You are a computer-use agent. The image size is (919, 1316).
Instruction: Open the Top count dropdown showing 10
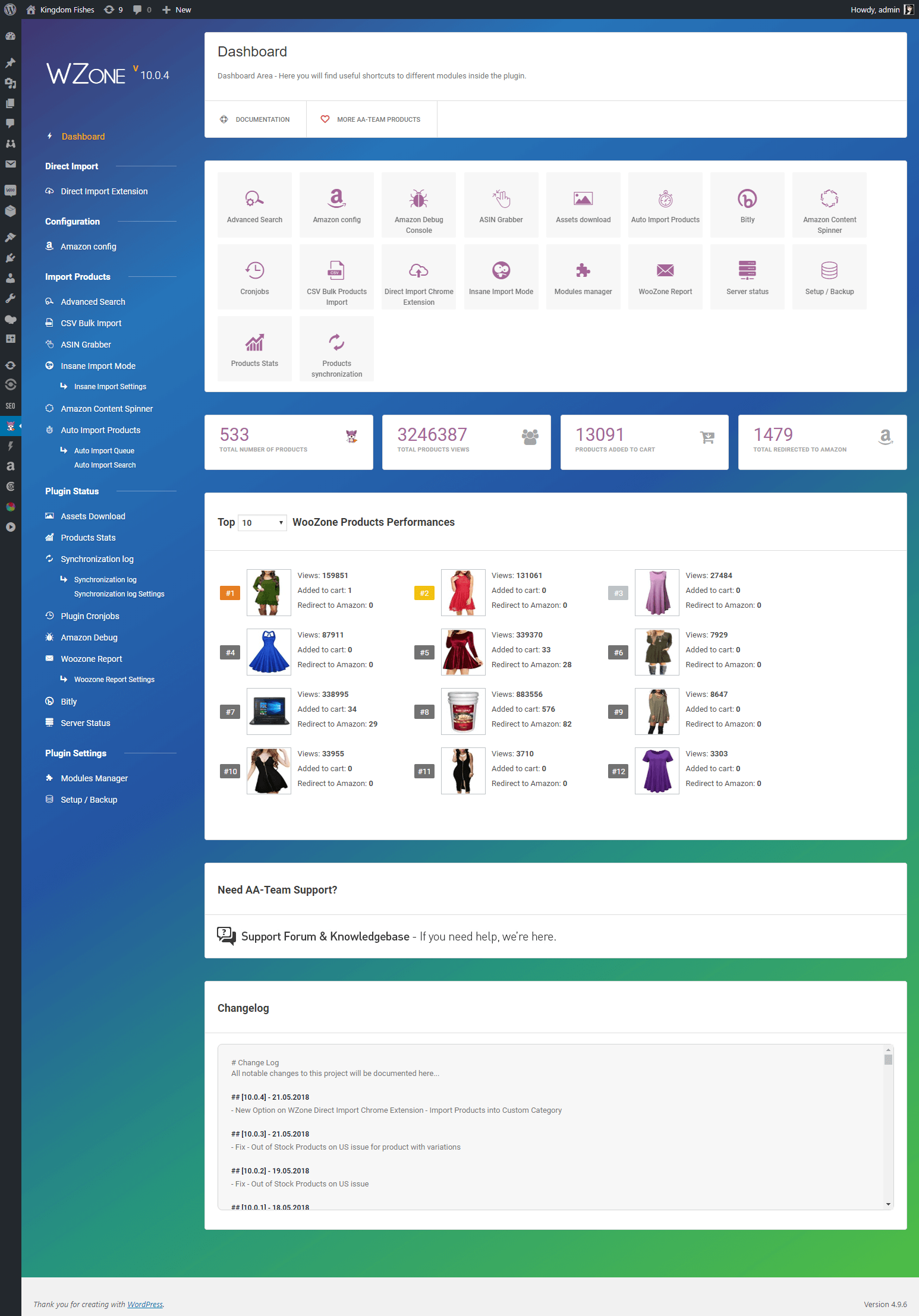pos(262,523)
